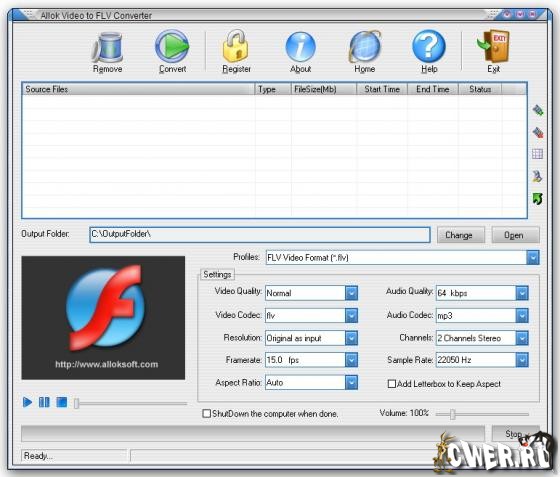This screenshot has width=560, height=477.
Task: Click the Open output folder button
Action: (x=515, y=235)
